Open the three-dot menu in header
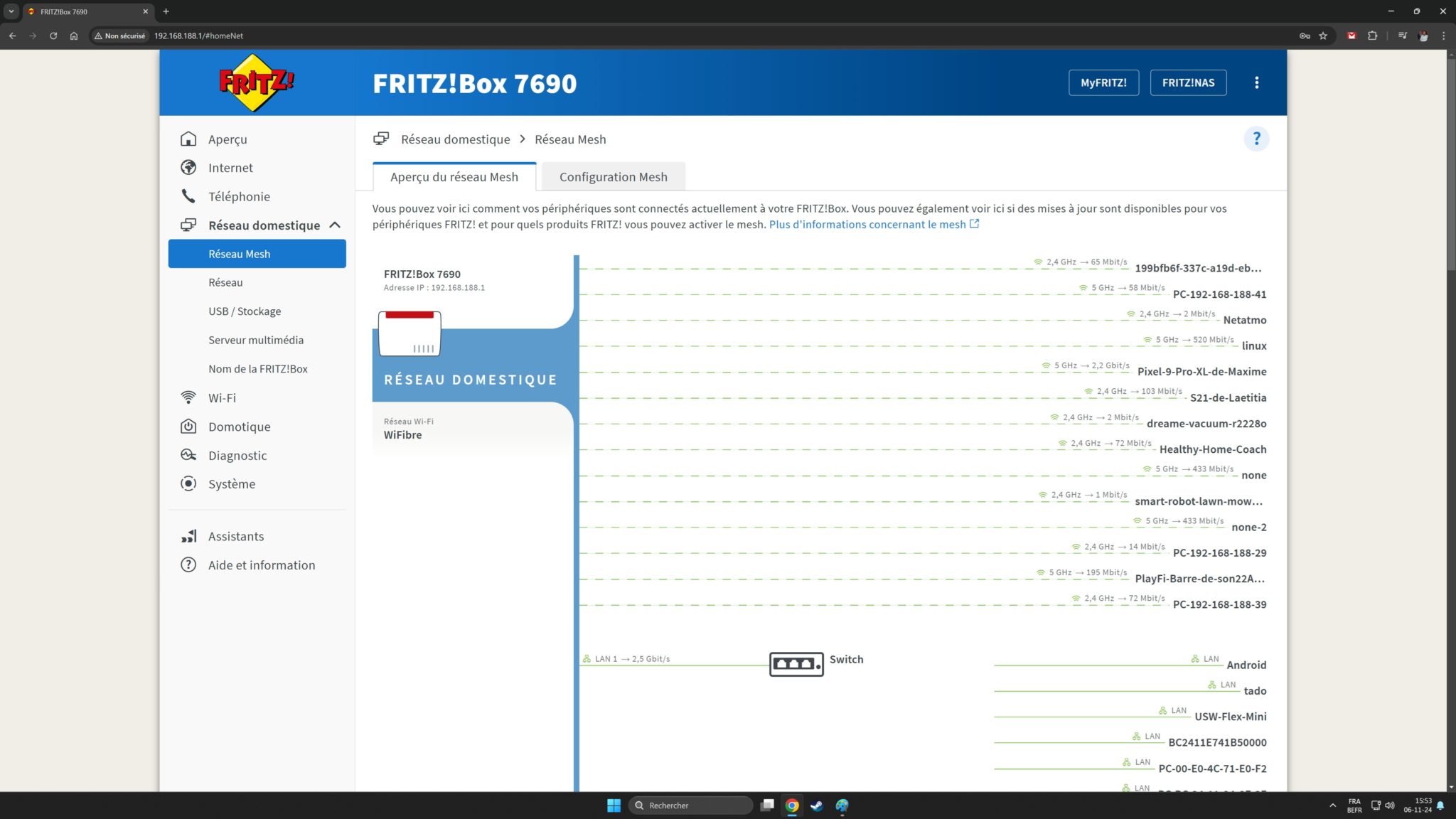1456x819 pixels. tap(1256, 82)
